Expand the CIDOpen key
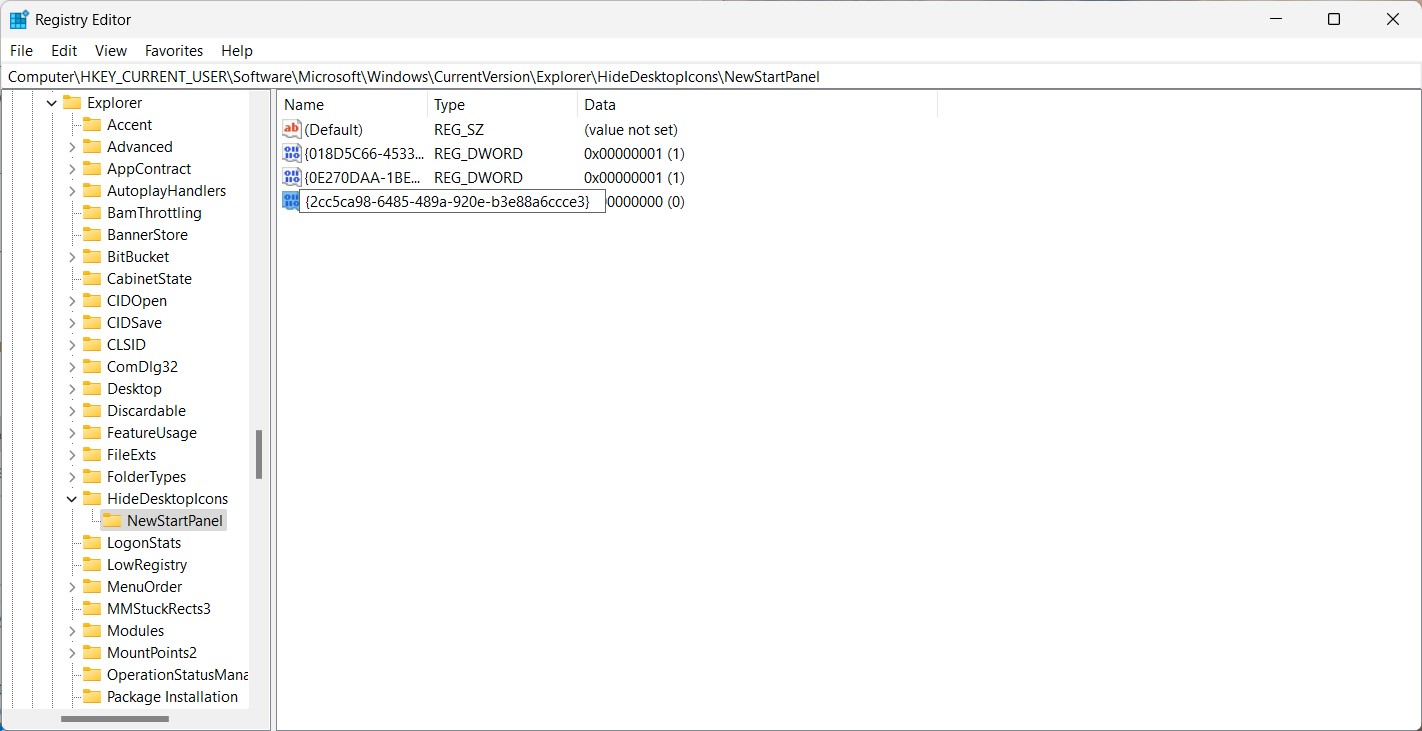 tap(72, 301)
